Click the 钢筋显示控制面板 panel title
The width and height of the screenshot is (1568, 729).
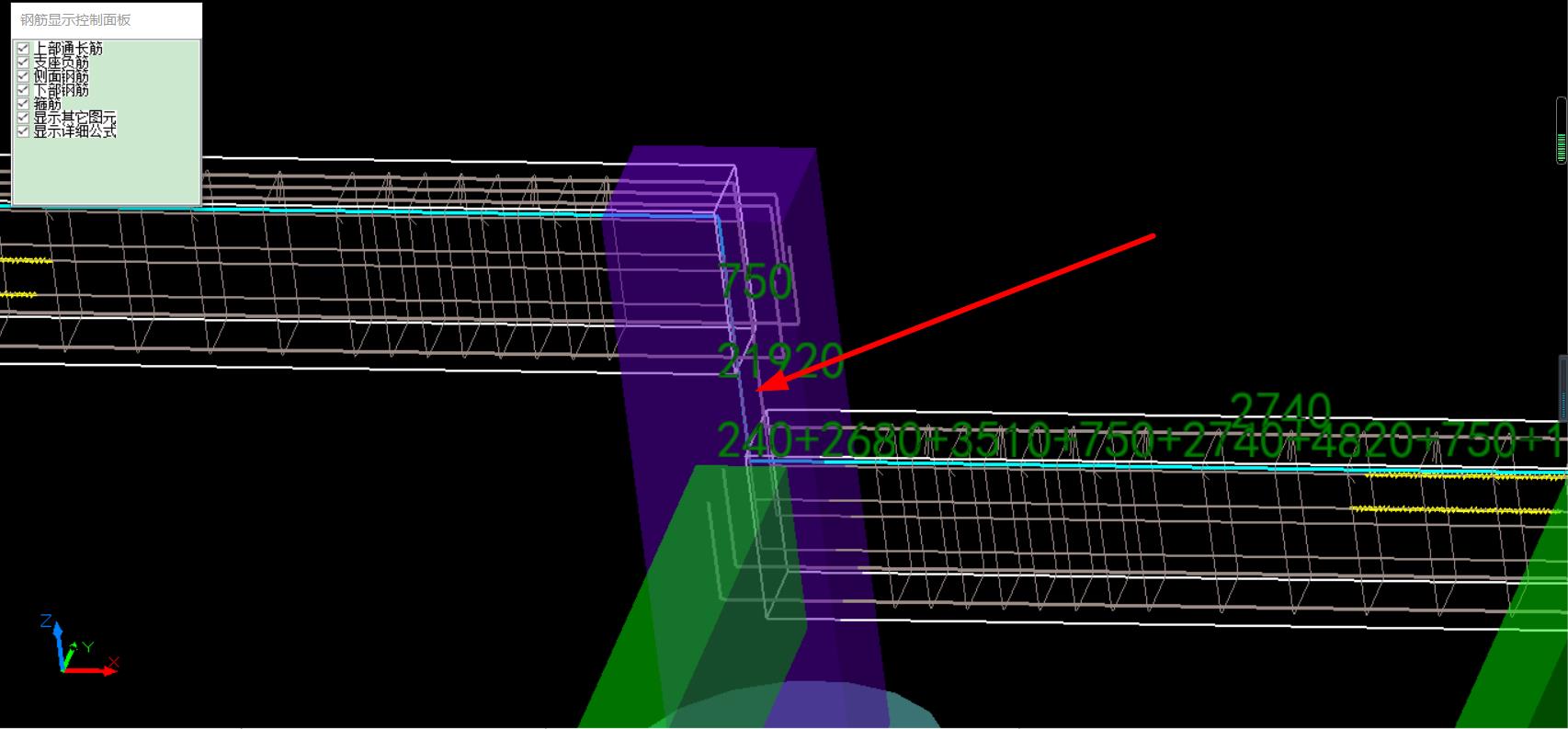click(76, 19)
